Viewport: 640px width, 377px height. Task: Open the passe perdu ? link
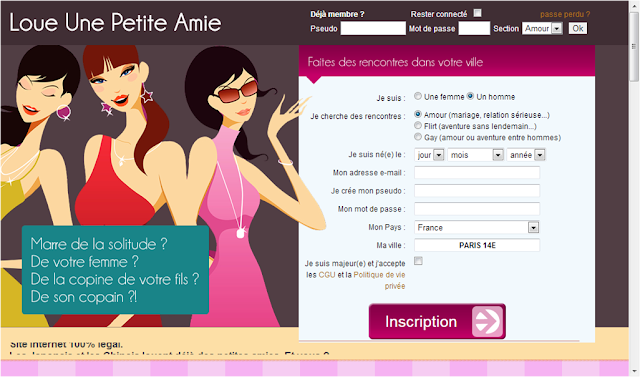tap(565, 14)
